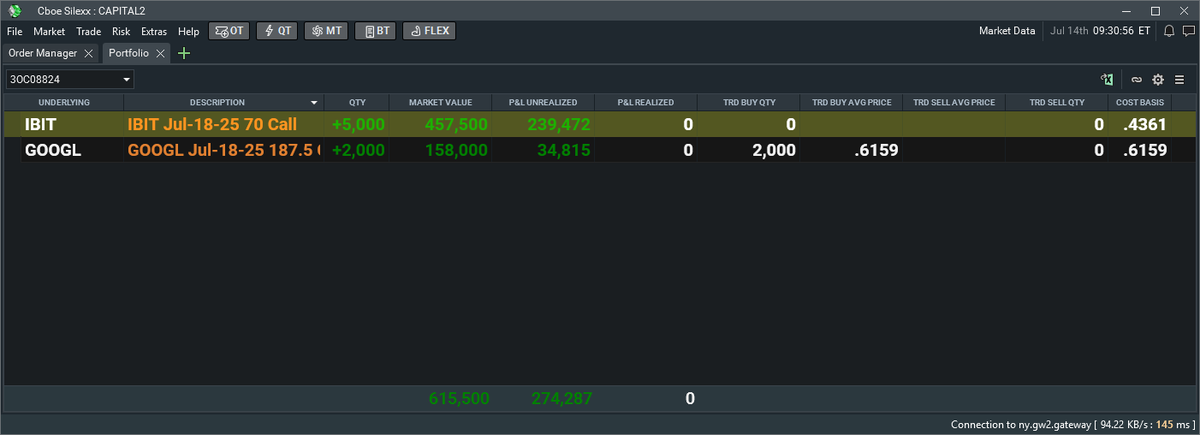Screen dimensions: 1200x435
Task: Open the MT multi-leg ticket button
Action: click(x=326, y=31)
